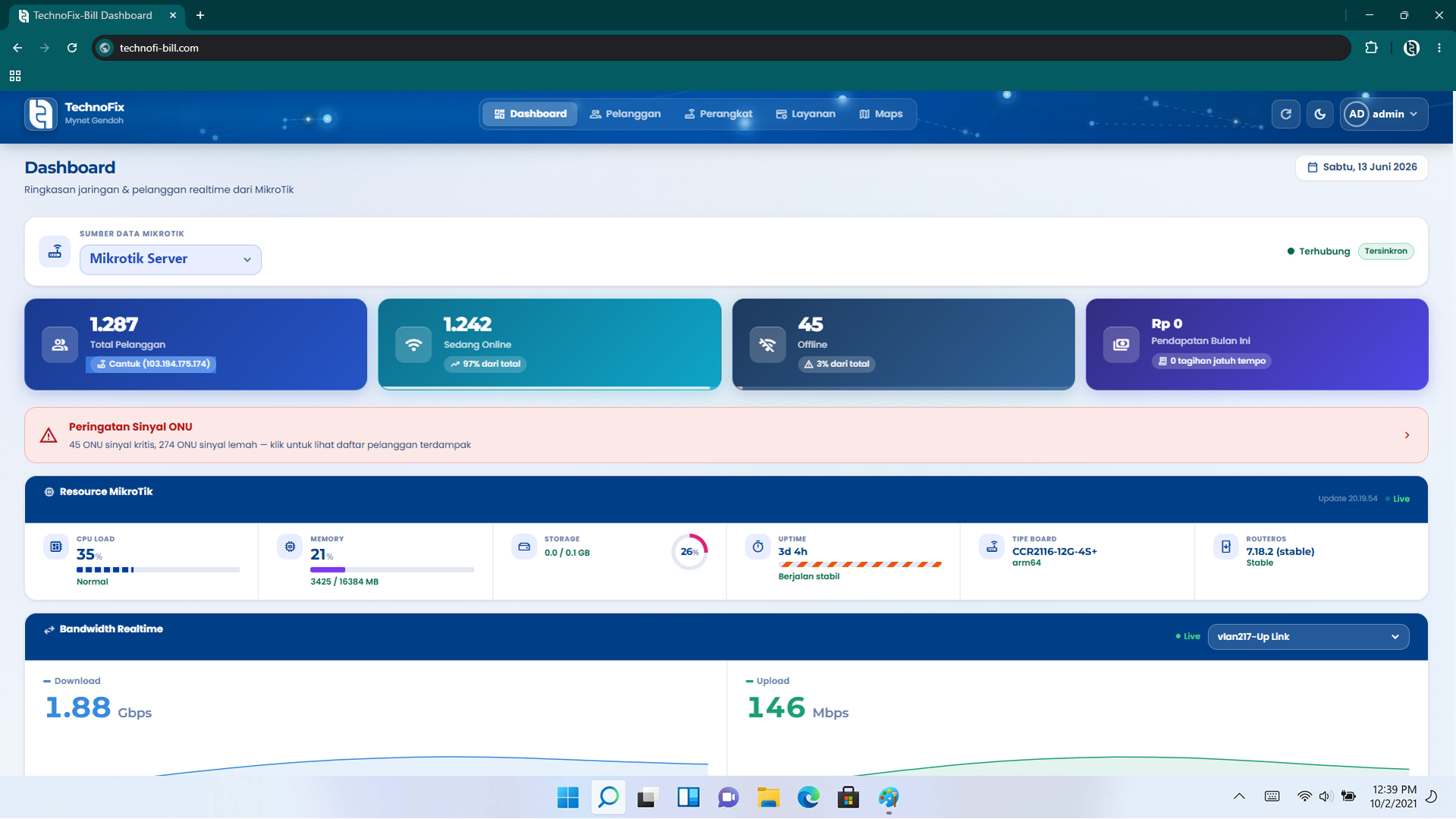Image resolution: width=1456 pixels, height=819 pixels.
Task: Click the Memory chip icon
Action: coord(290,547)
